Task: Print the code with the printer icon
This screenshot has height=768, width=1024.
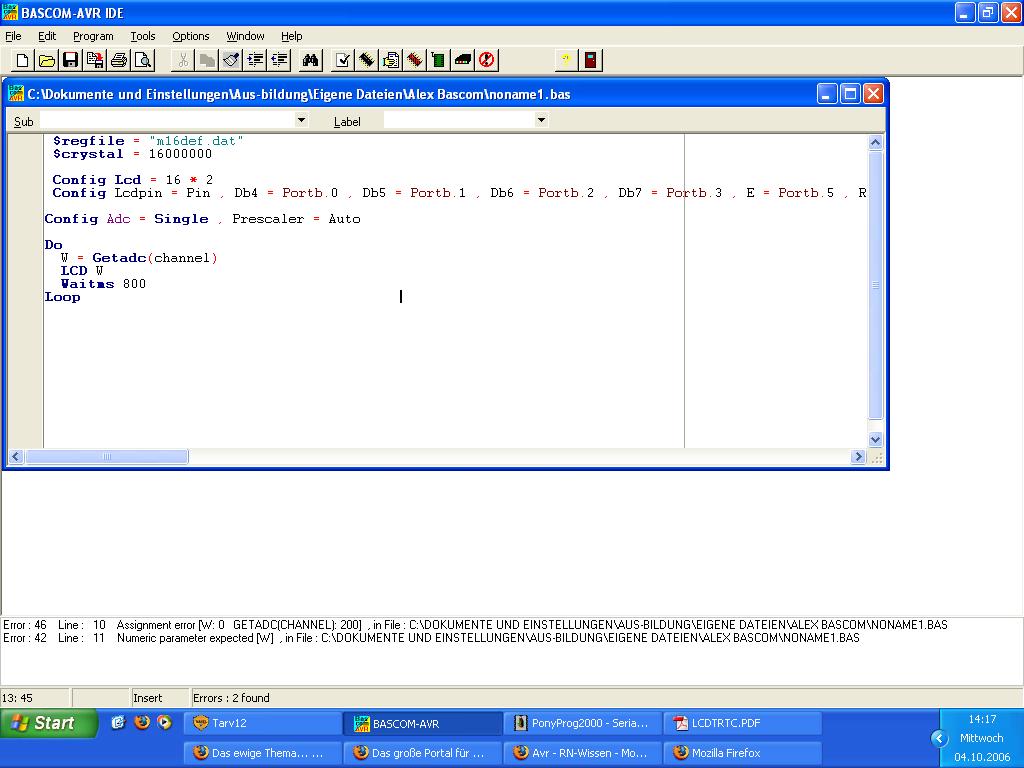Action: (119, 61)
